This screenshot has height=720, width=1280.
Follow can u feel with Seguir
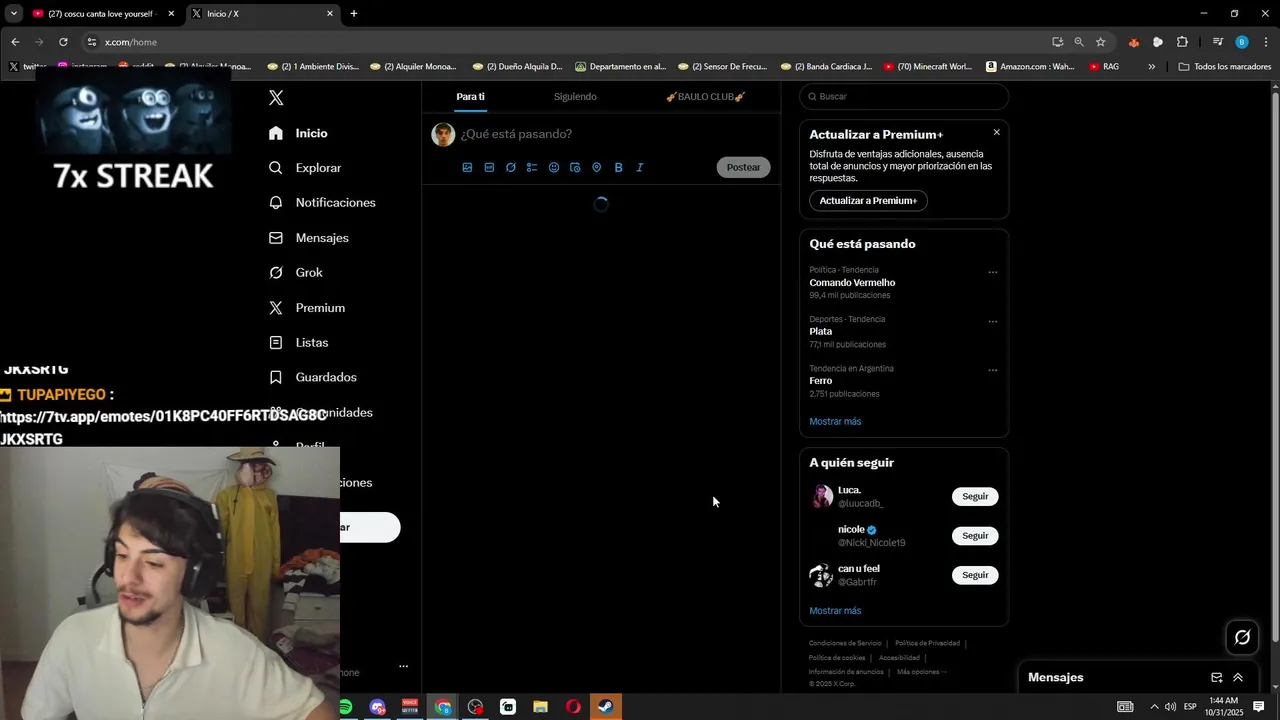[975, 575]
